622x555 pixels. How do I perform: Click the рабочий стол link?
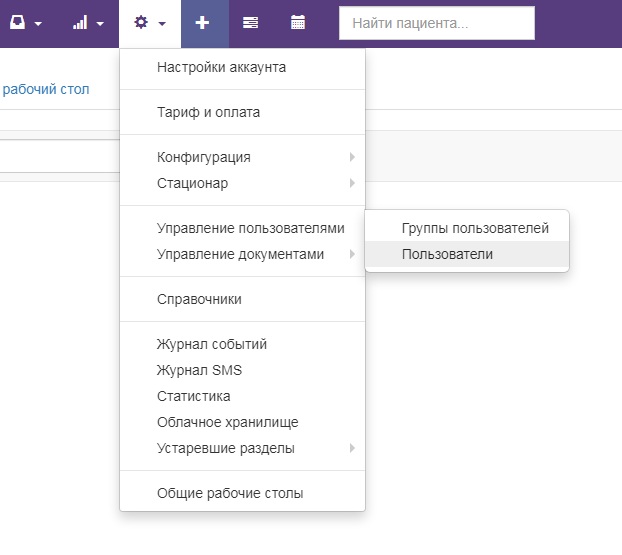pyautogui.click(x=46, y=89)
